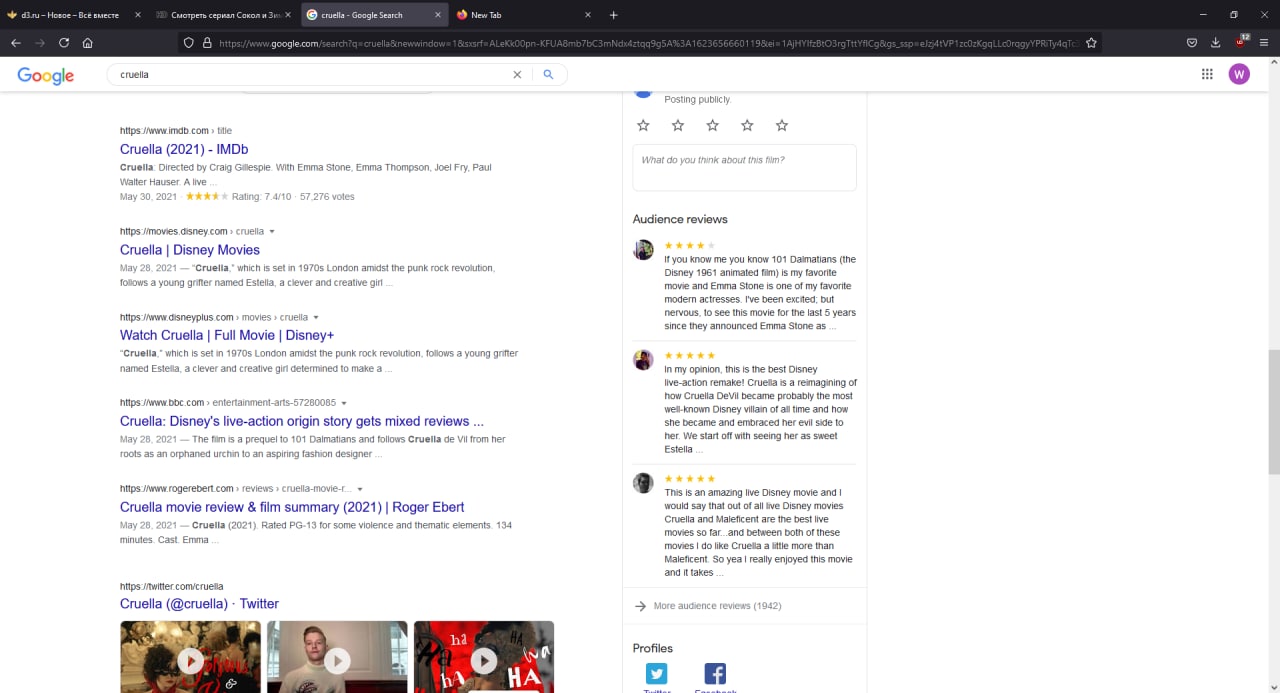The height and width of the screenshot is (693, 1280).
Task: Expand options arrow for disneyplus.com result
Action: pyautogui.click(x=316, y=318)
